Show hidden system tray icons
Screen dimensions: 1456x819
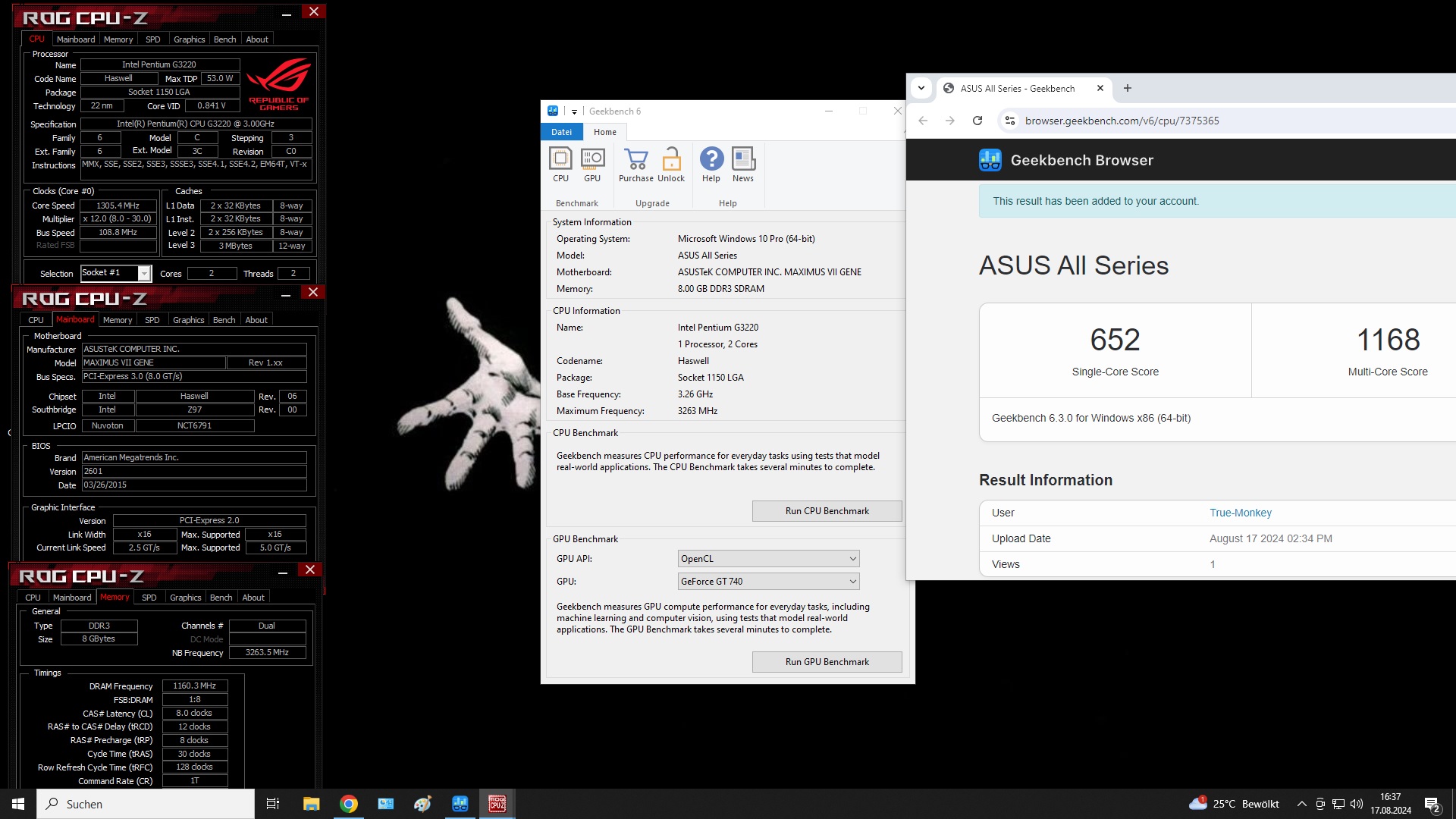pos(1302,804)
